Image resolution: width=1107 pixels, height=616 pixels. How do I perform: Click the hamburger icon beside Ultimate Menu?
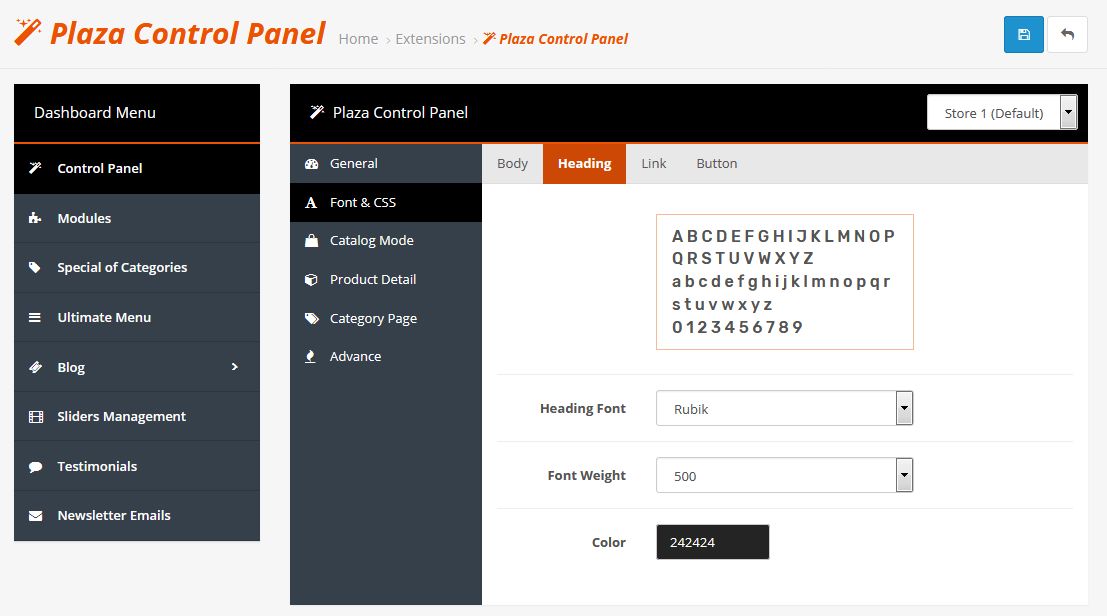point(35,318)
